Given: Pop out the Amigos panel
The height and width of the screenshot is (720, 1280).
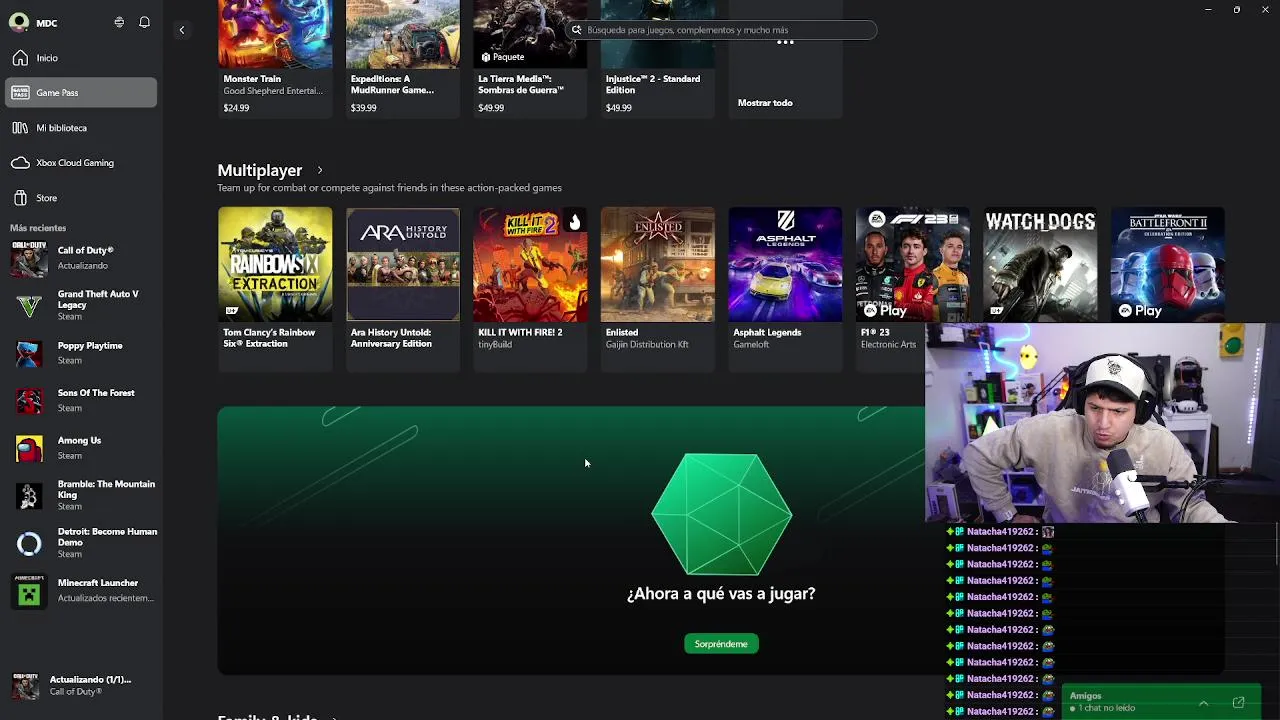Looking at the screenshot, I should pyautogui.click(x=1238, y=703).
